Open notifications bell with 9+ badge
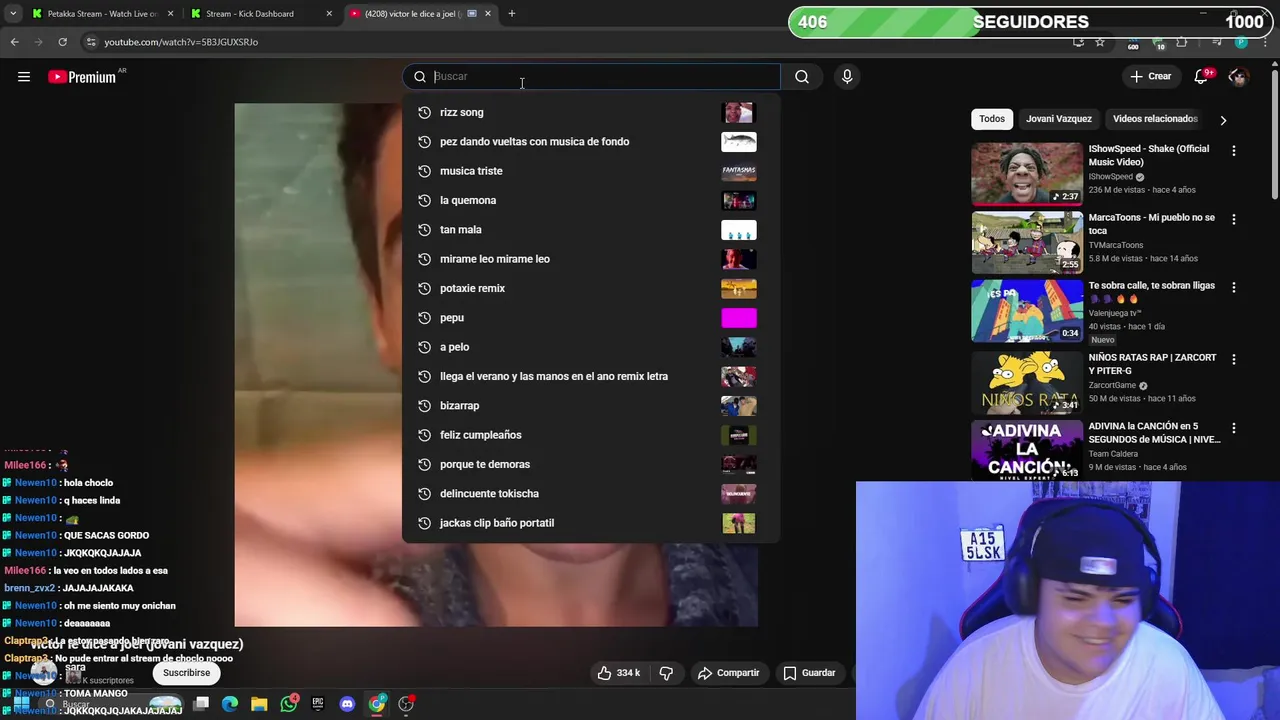 click(1201, 77)
